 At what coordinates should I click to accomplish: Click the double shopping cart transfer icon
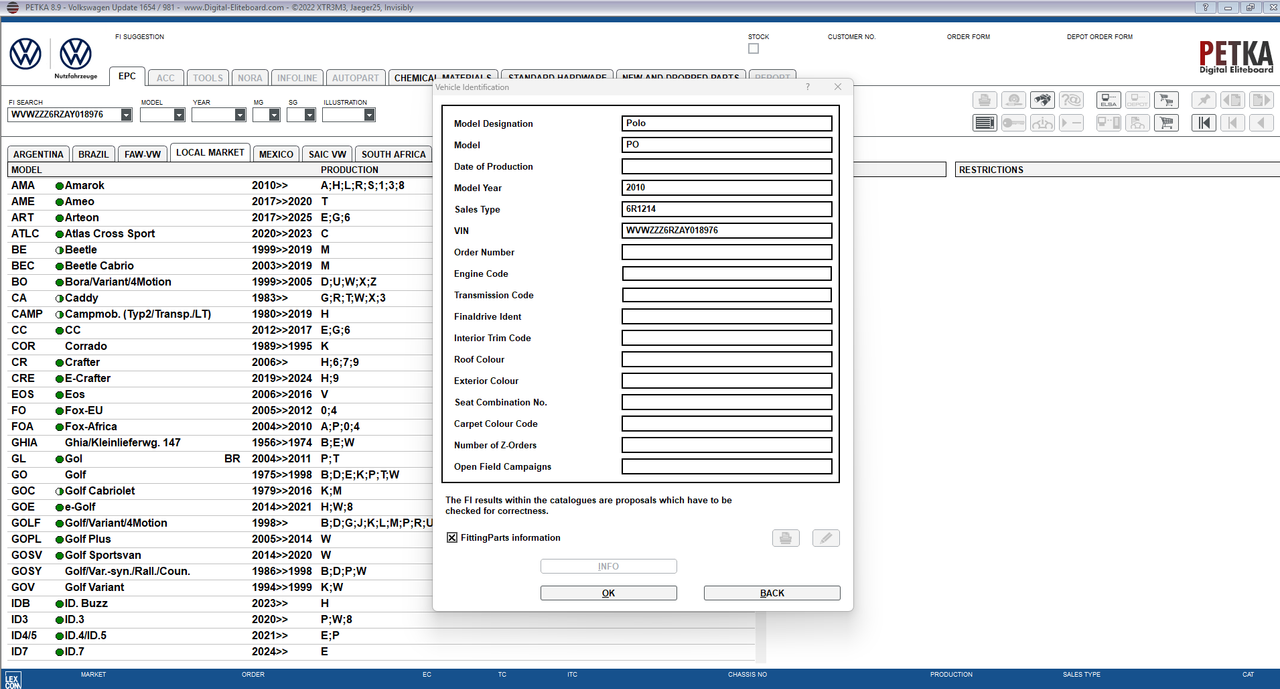click(x=1166, y=100)
